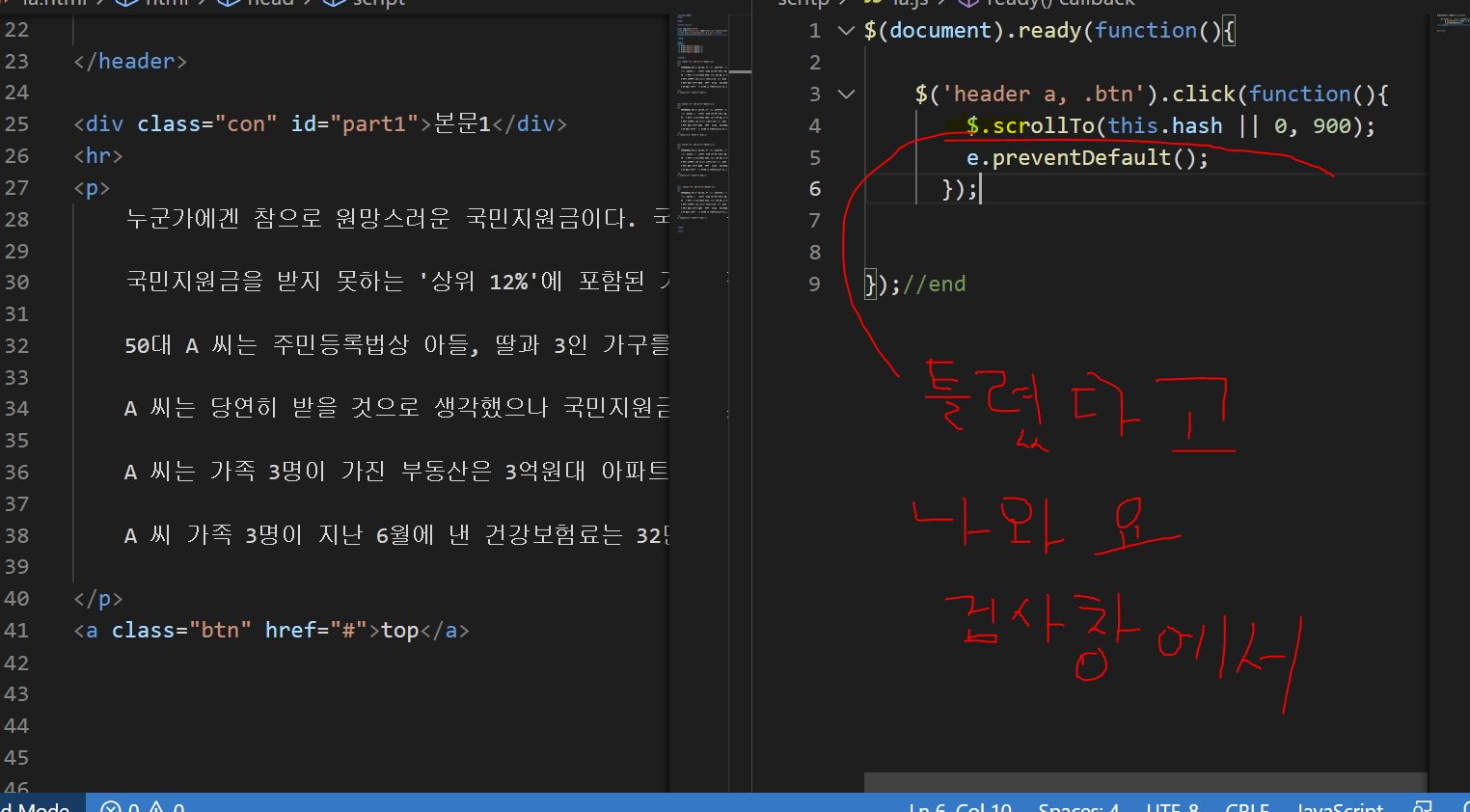Screen dimensions: 1470x812
Task: Click the line starting 'A 씨 가족 3명이 지난'
Action: point(396,536)
